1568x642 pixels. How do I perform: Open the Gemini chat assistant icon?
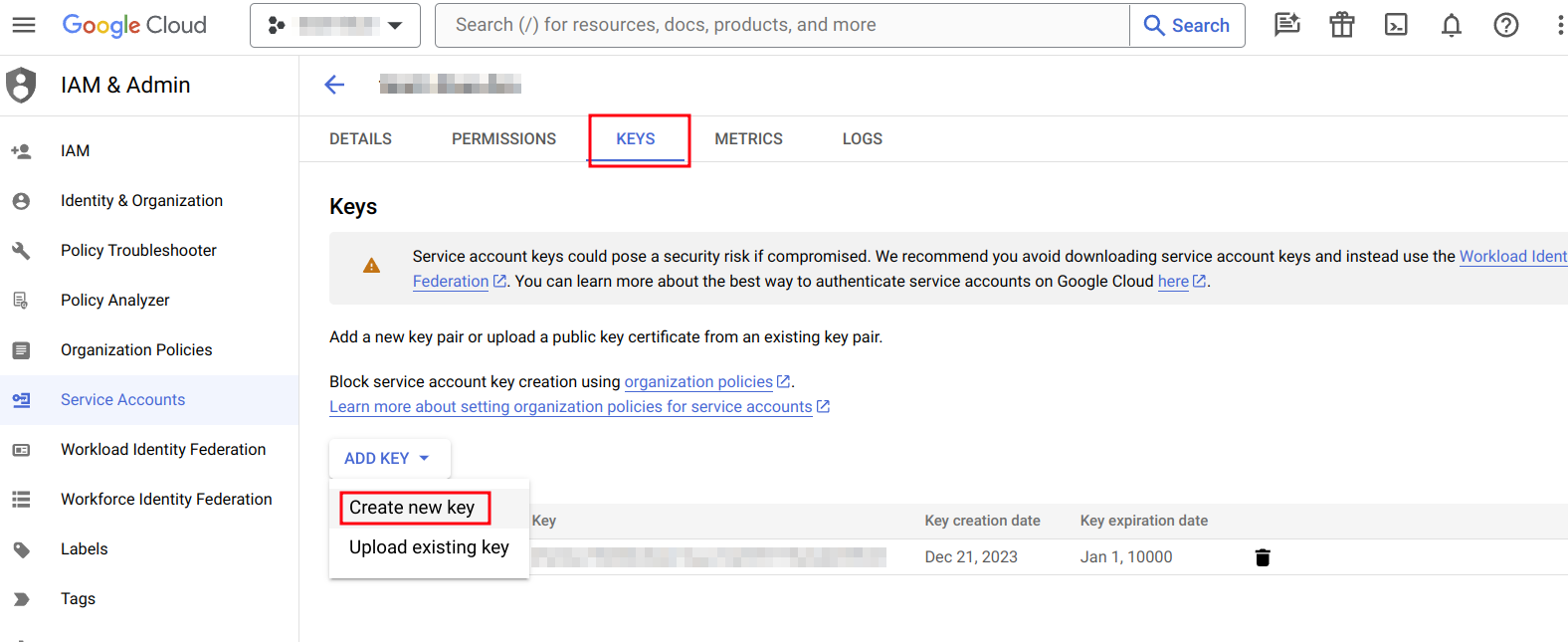click(x=1287, y=25)
